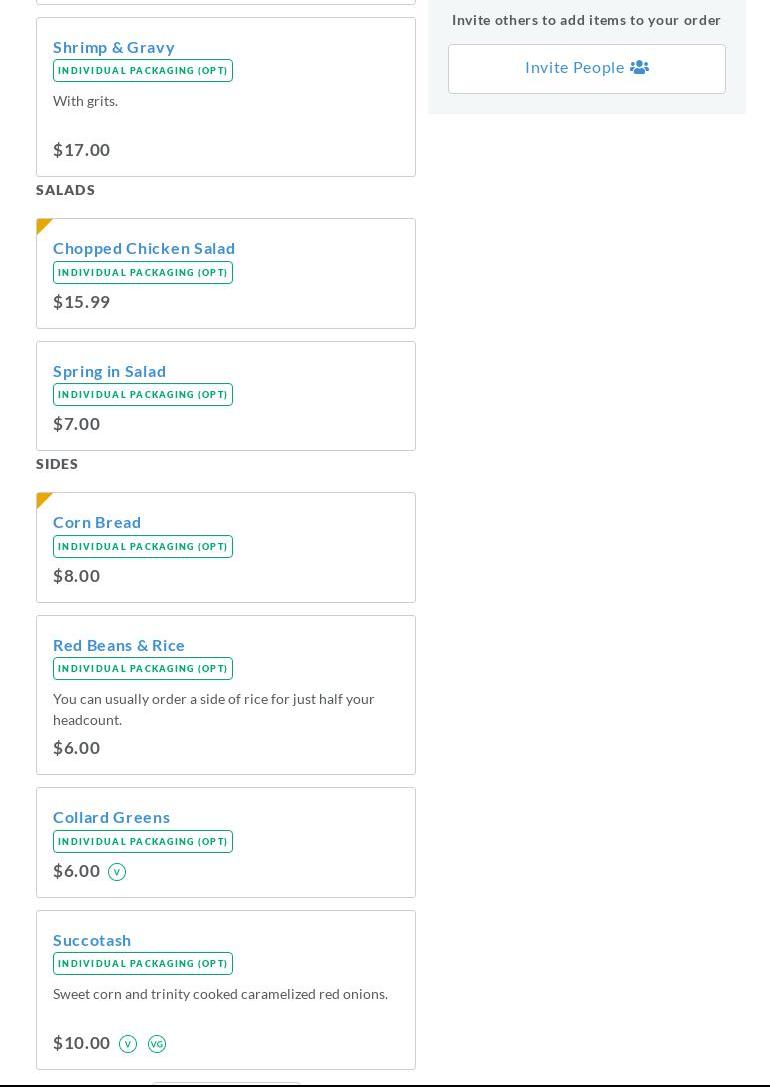
Task: Click Individual Packaging badge under Corn Bread
Action: 143,547
